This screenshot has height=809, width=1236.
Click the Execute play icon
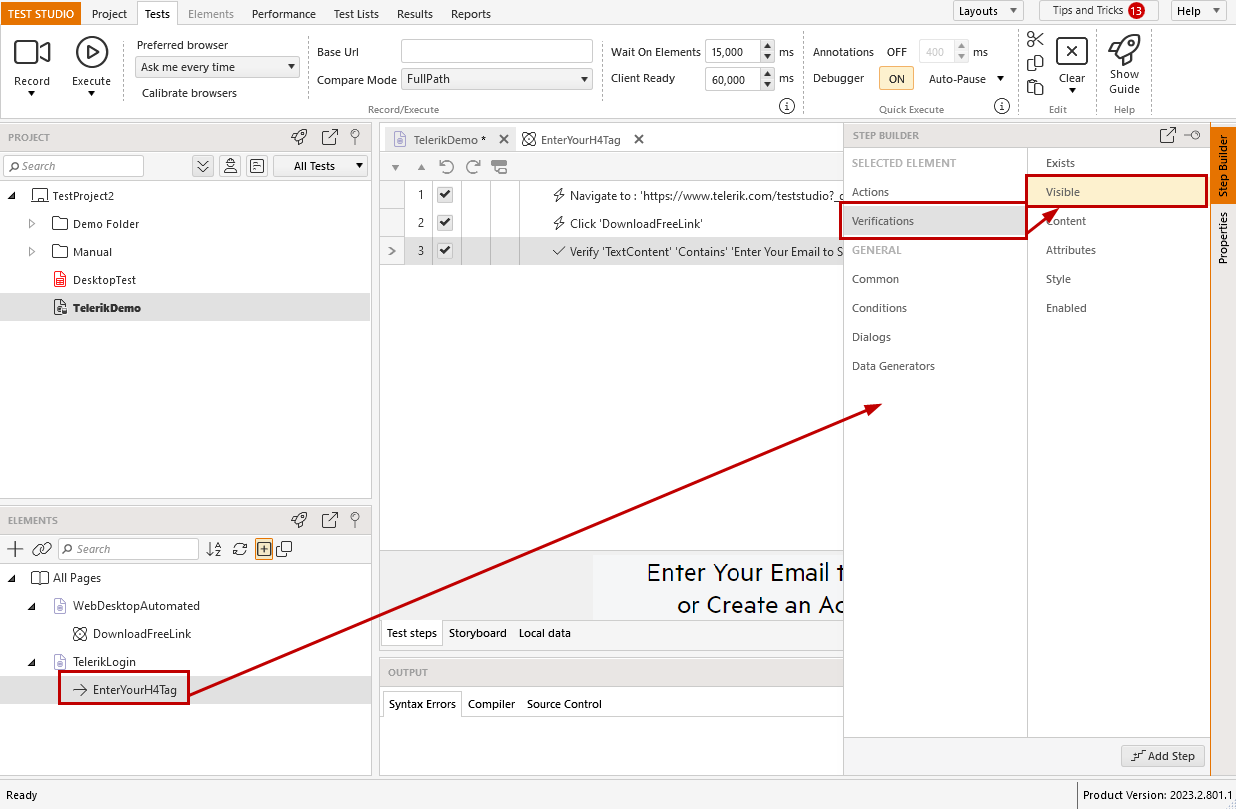click(x=91, y=52)
